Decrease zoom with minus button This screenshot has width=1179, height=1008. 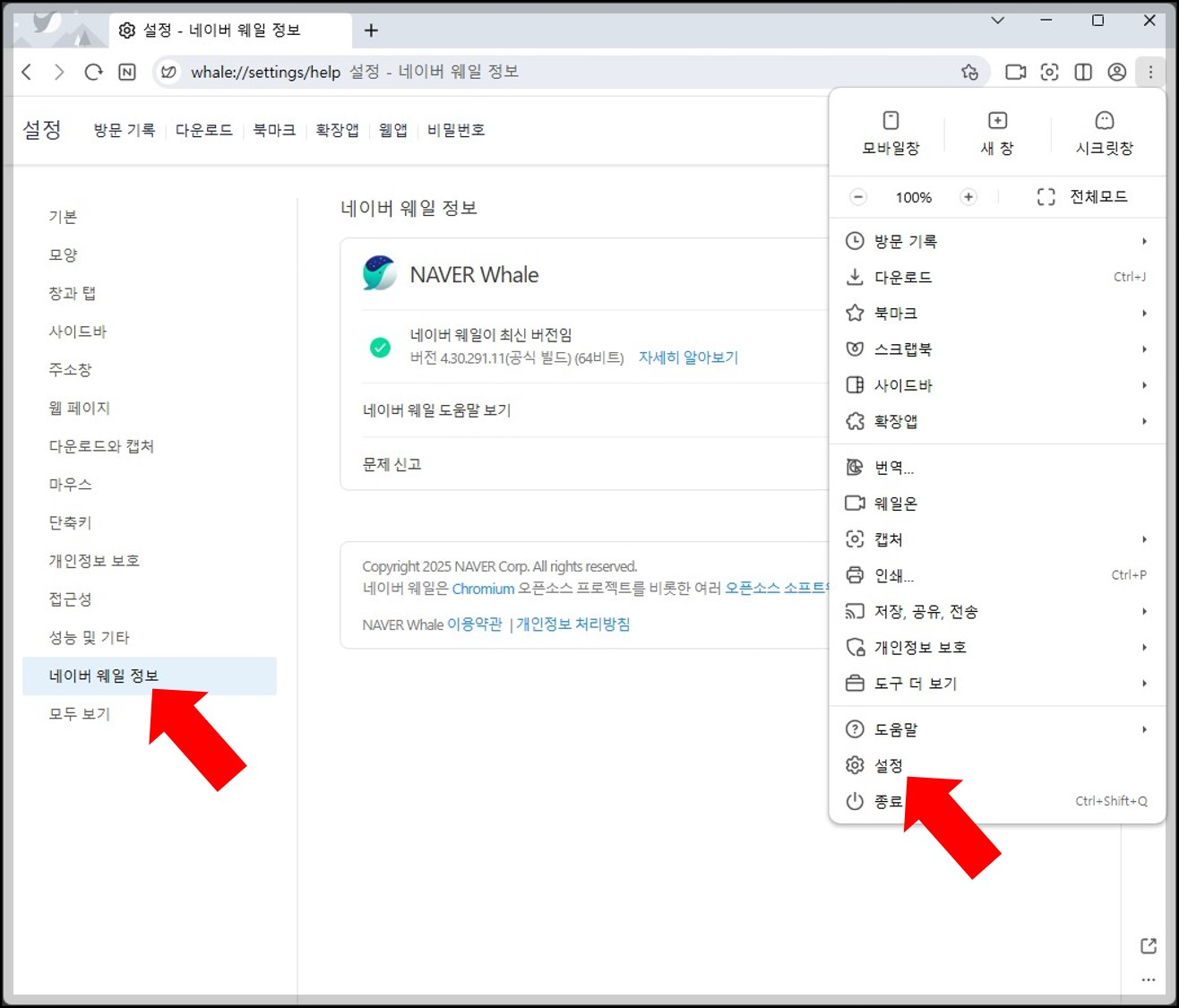point(858,197)
